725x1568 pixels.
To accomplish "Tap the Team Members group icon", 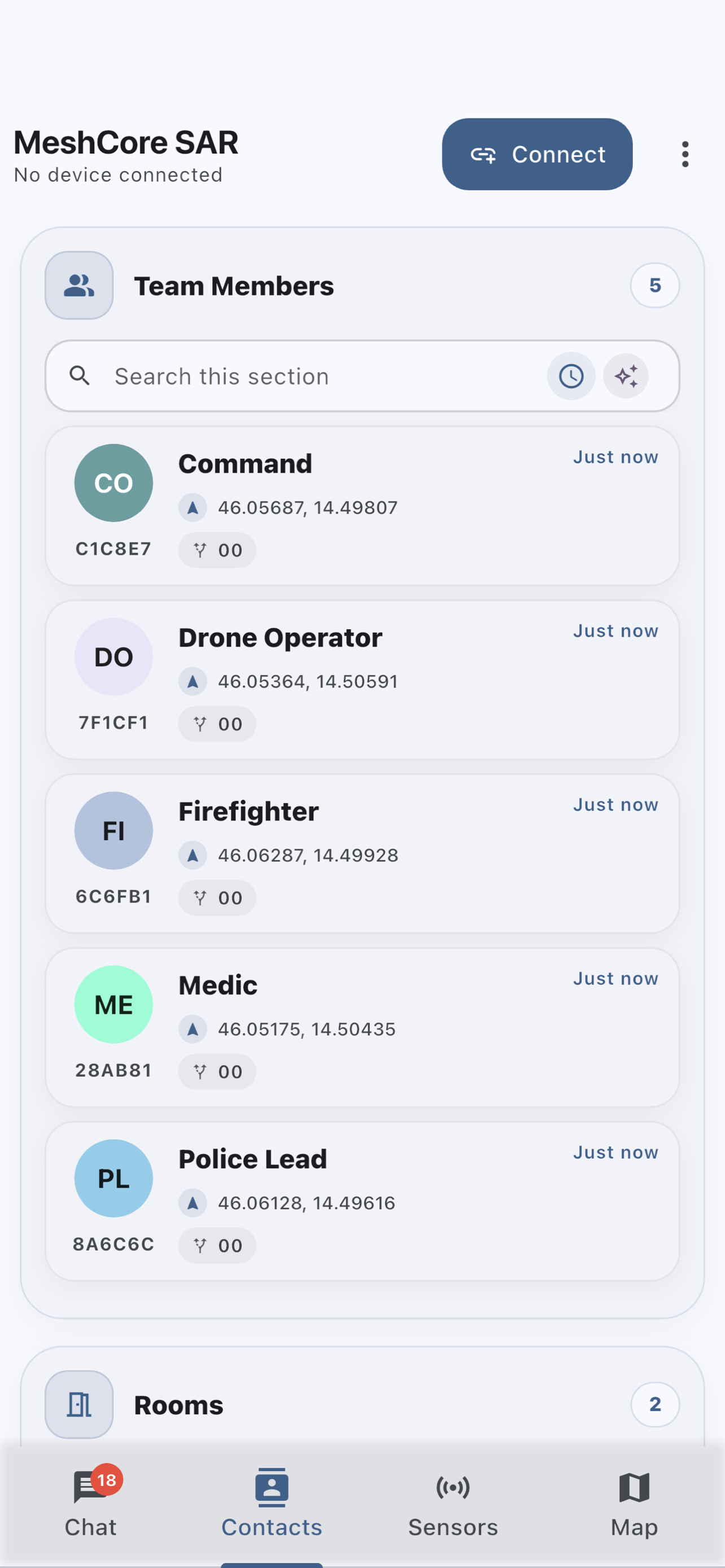I will (79, 286).
